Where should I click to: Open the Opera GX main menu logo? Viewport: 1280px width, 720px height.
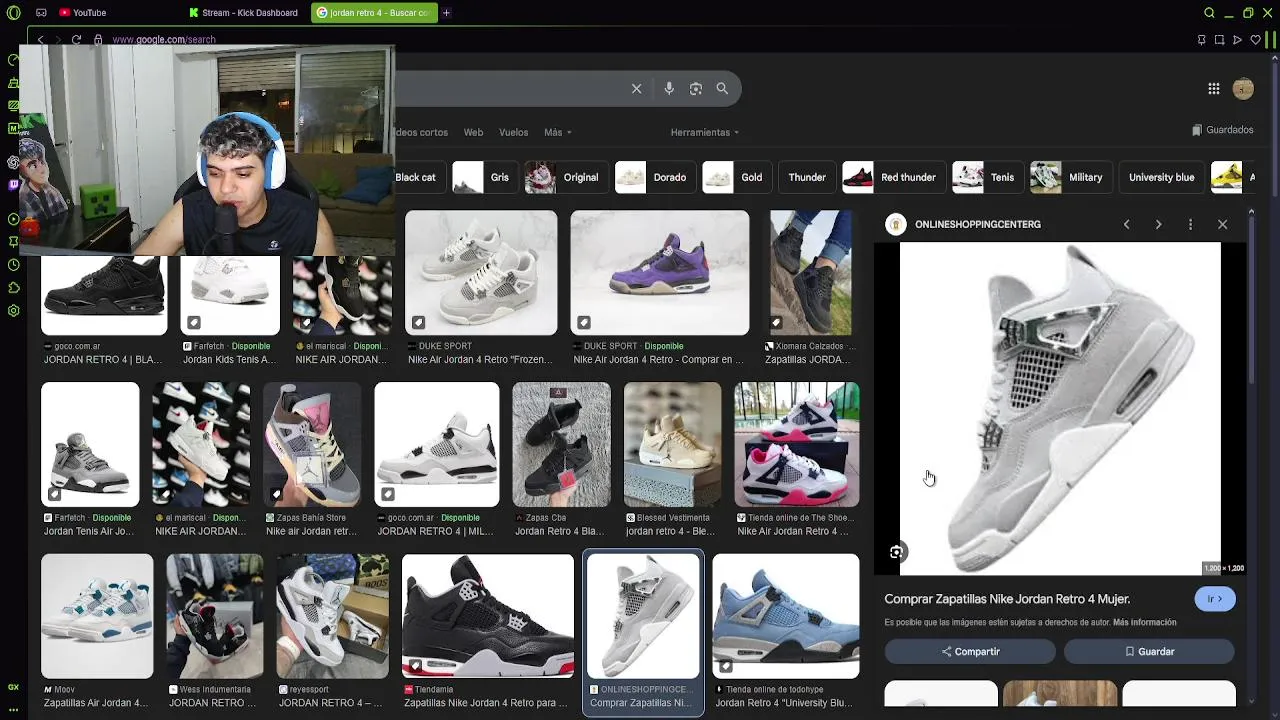click(x=13, y=13)
